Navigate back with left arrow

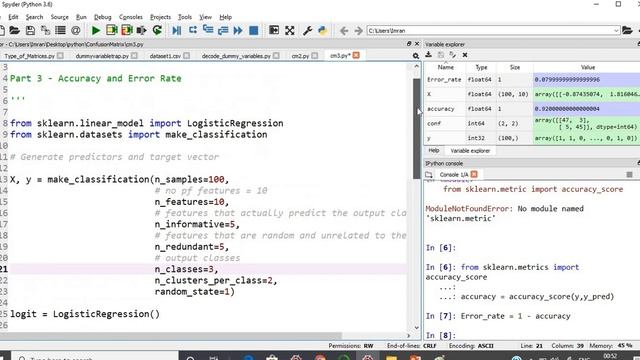[344, 31]
